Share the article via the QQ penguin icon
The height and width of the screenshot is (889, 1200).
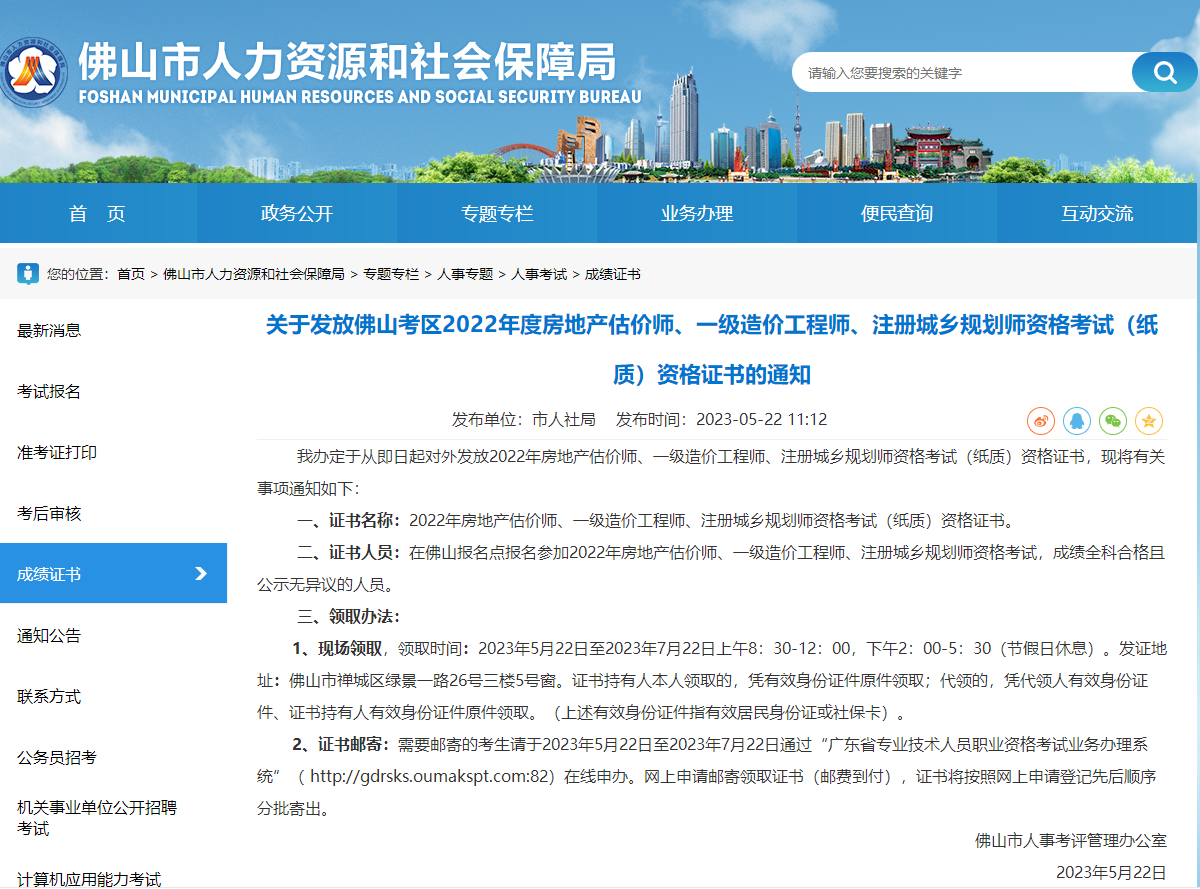(x=1076, y=421)
